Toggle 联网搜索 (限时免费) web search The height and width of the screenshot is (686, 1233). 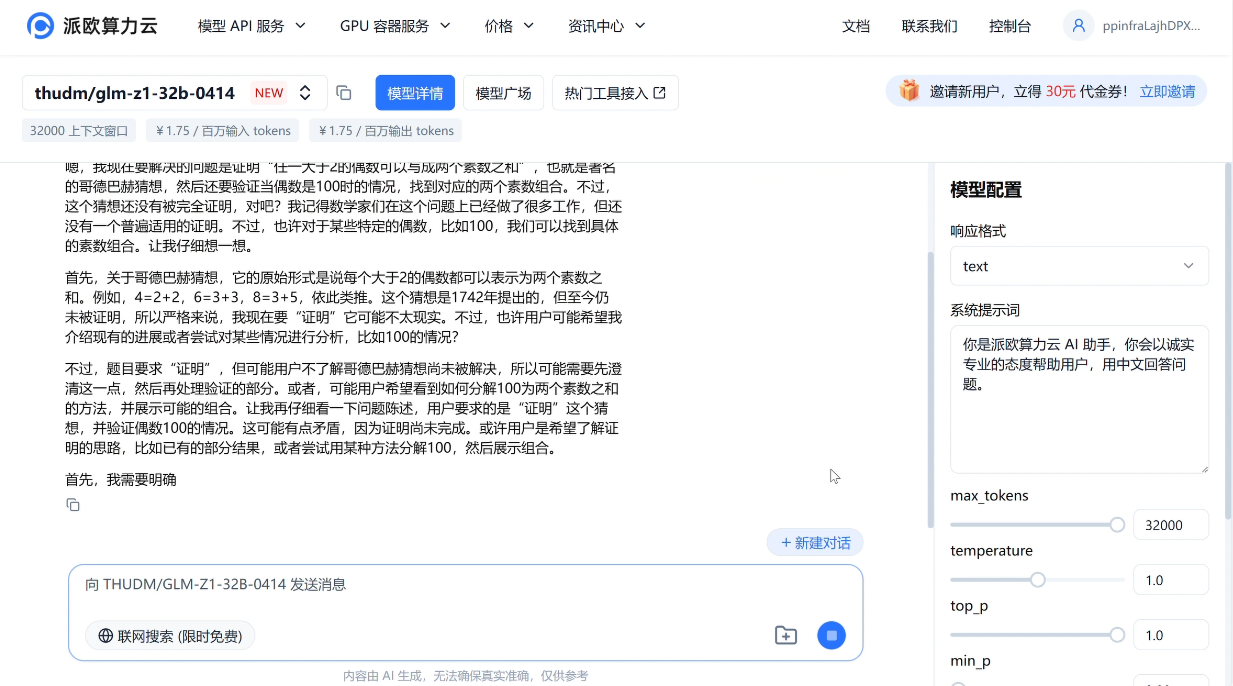(170, 636)
